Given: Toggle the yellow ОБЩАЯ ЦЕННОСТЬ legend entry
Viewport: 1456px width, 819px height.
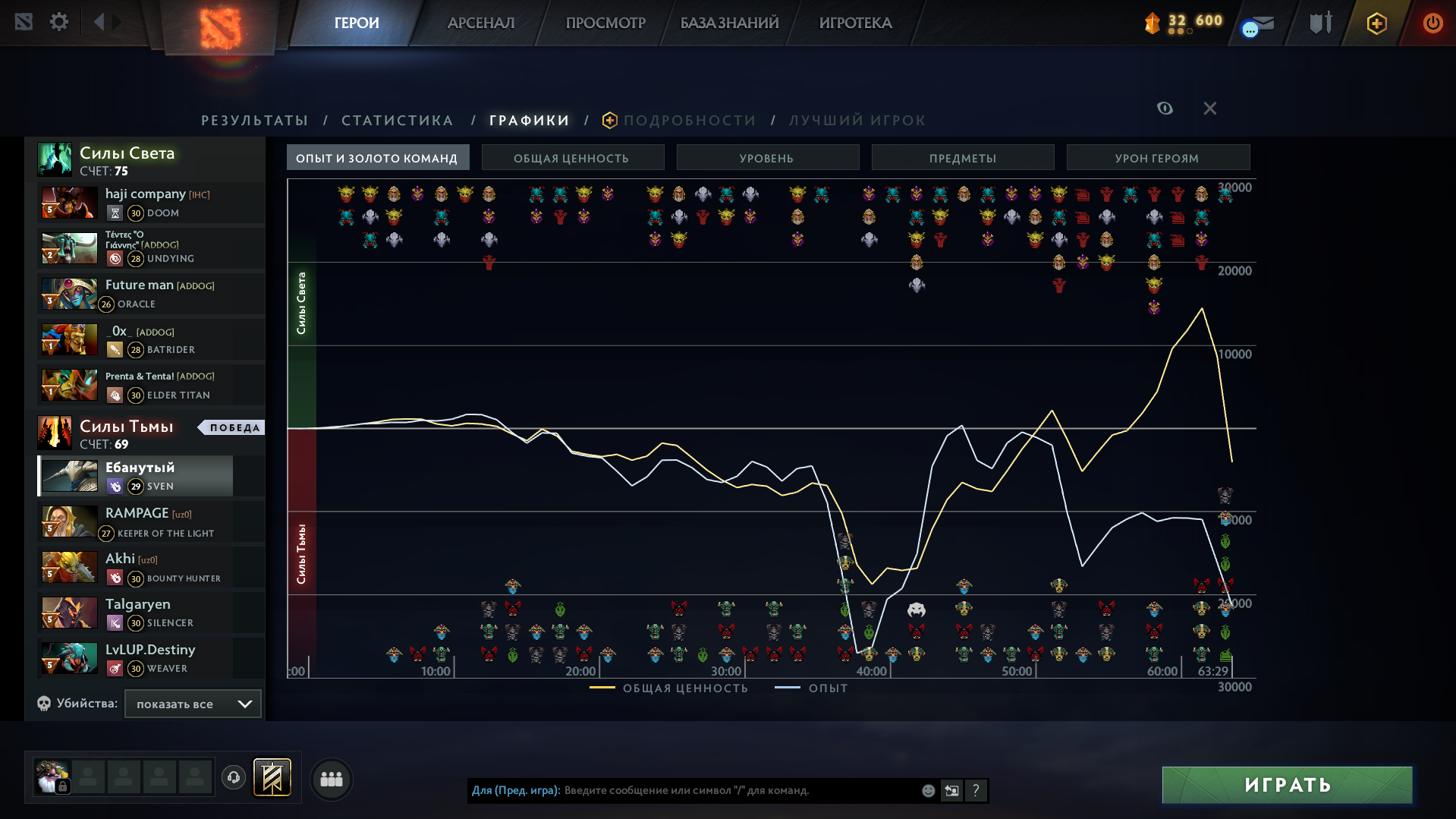Looking at the screenshot, I should point(669,688).
